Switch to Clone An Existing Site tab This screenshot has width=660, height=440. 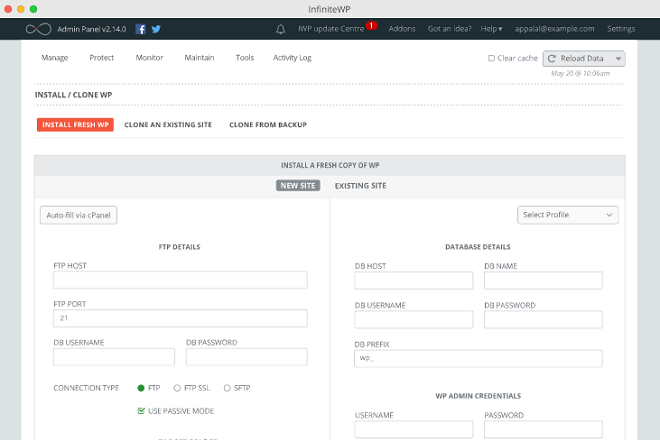coord(168,125)
